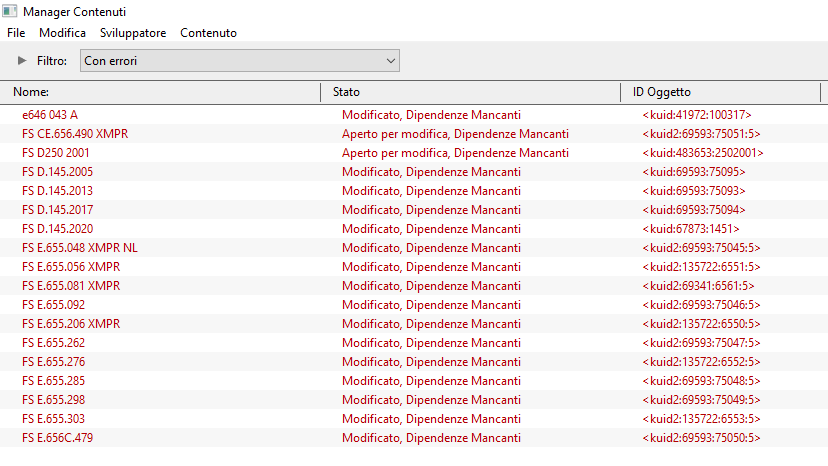
Task: Select the row FS E.655.262
Action: [414, 343]
